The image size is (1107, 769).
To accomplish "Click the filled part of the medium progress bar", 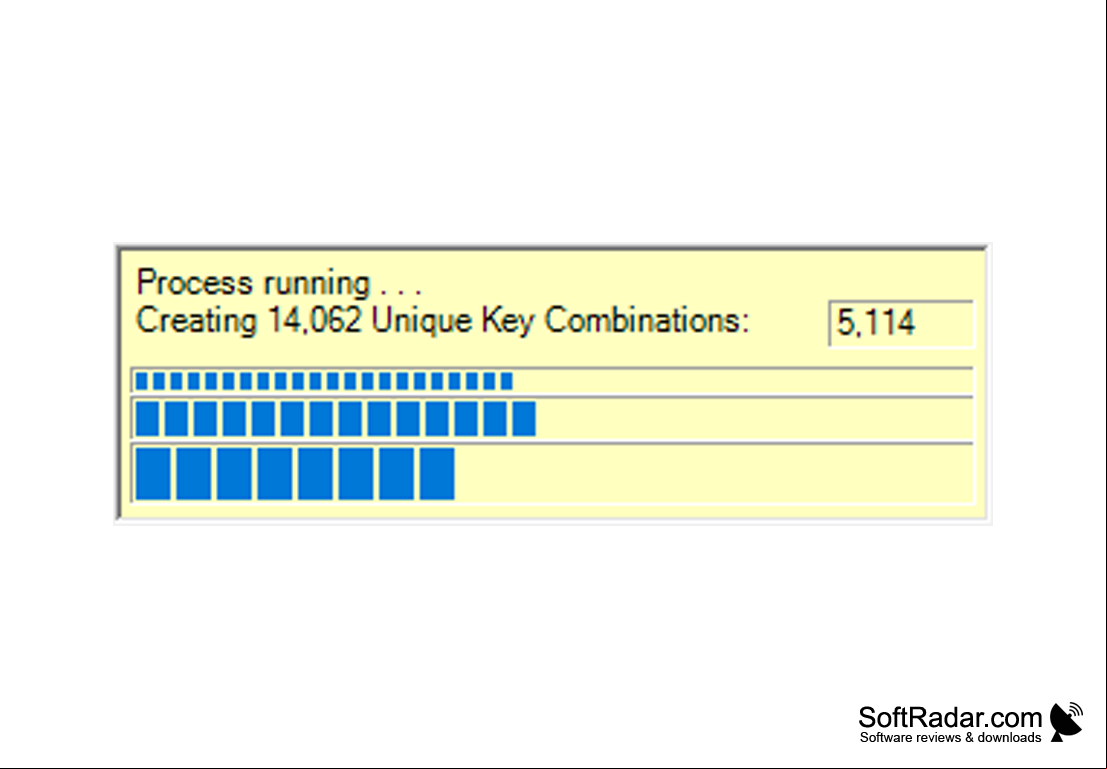I will (335, 419).
